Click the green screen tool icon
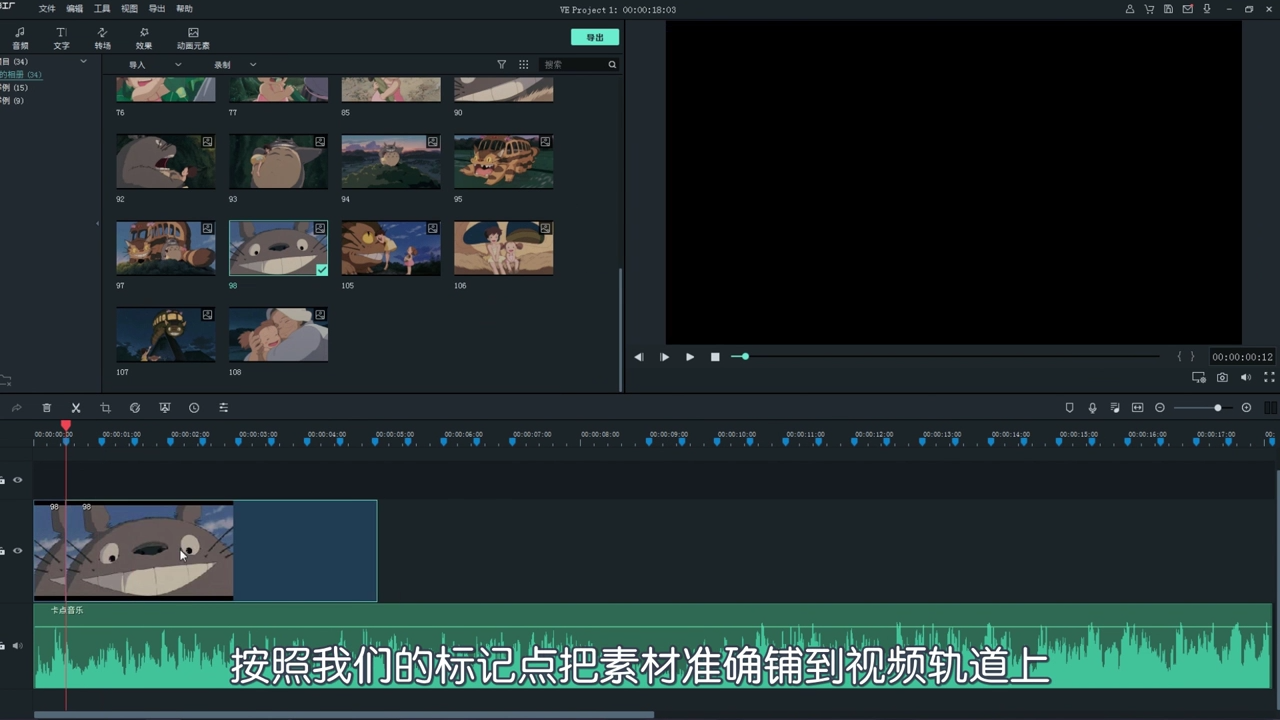Screen dimensions: 1280x720 (x=165, y=408)
